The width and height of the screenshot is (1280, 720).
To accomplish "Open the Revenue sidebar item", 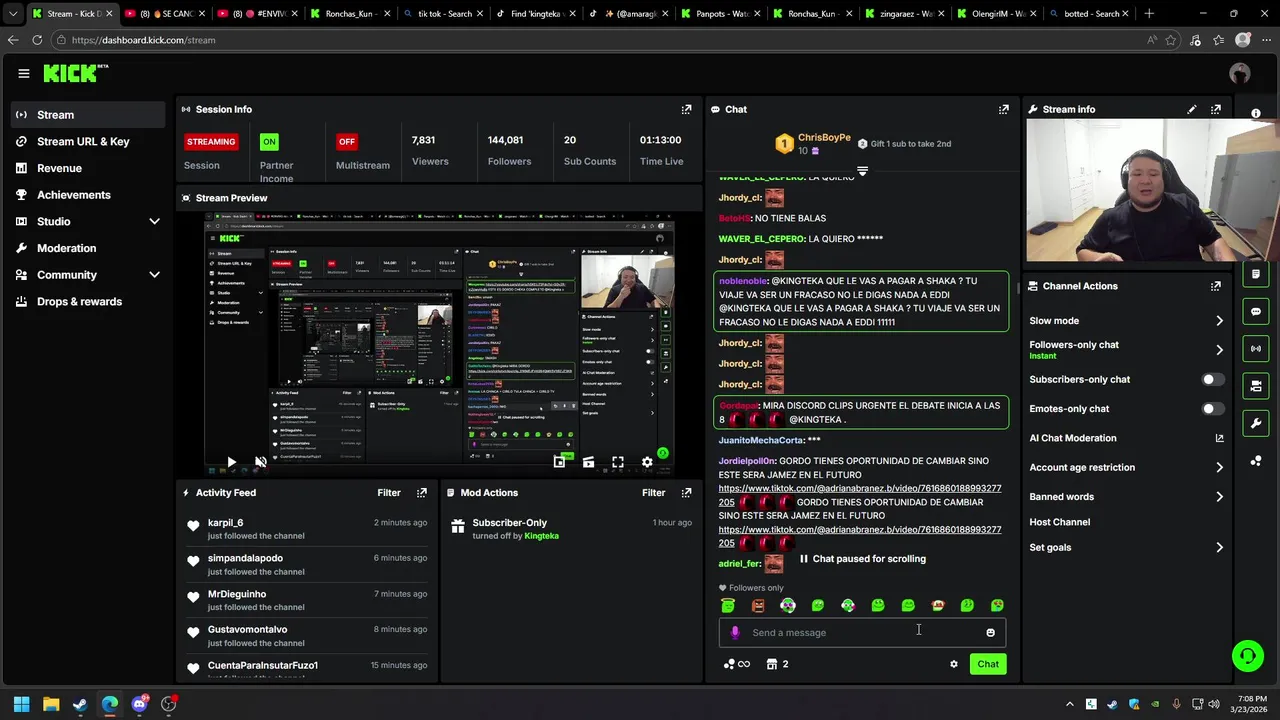I will [x=88, y=168].
